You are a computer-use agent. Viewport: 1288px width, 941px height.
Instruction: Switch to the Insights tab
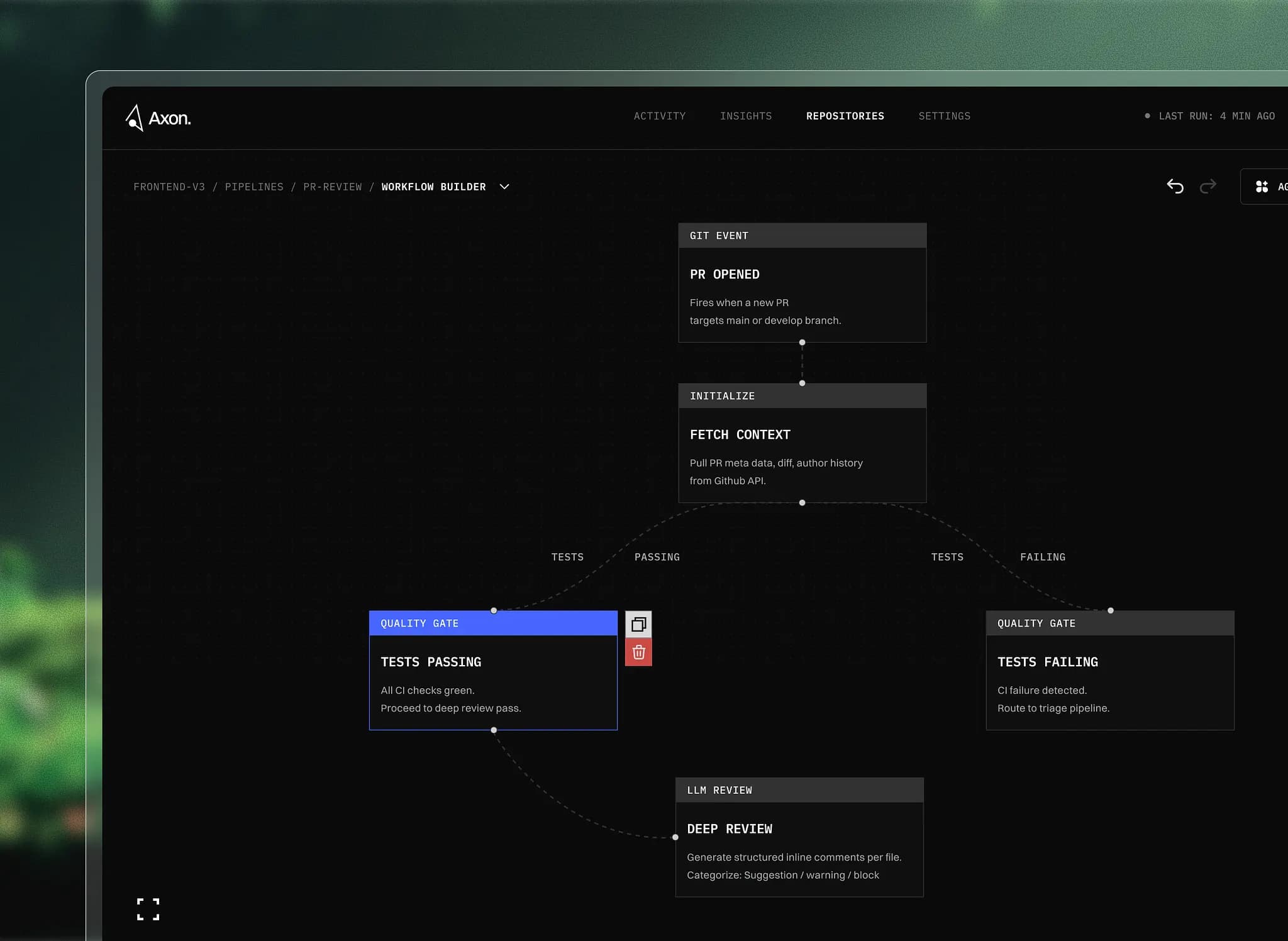[746, 116]
